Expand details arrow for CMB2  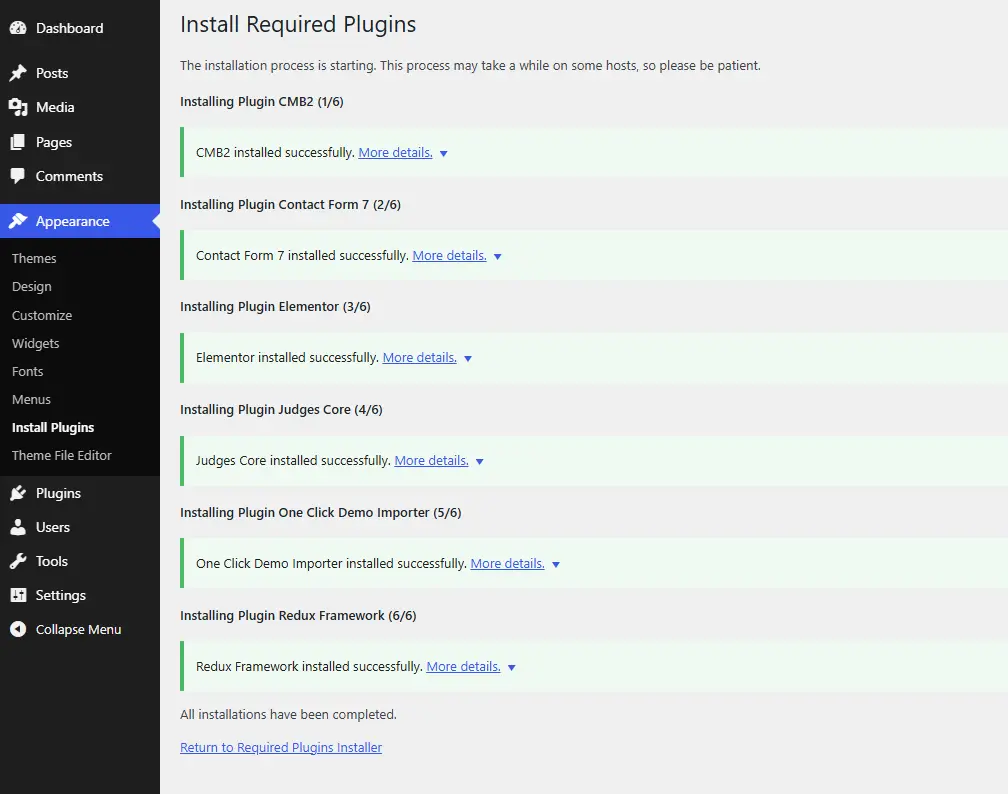pos(444,154)
